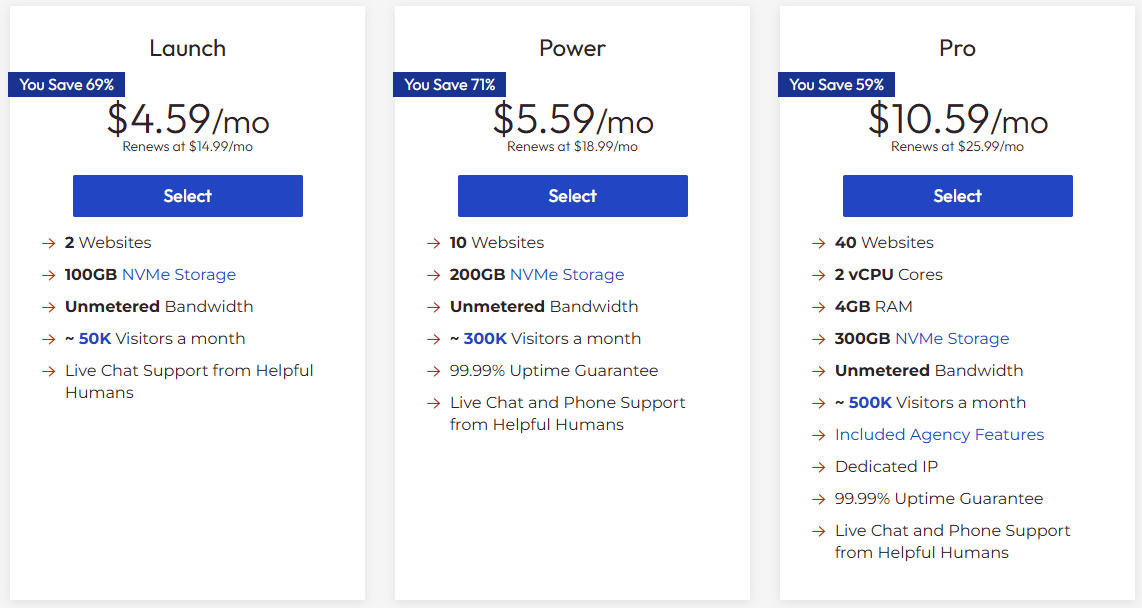Click 99.99% Uptime Guarantee in Pro plan
This screenshot has height=608, width=1142.
[x=939, y=499]
